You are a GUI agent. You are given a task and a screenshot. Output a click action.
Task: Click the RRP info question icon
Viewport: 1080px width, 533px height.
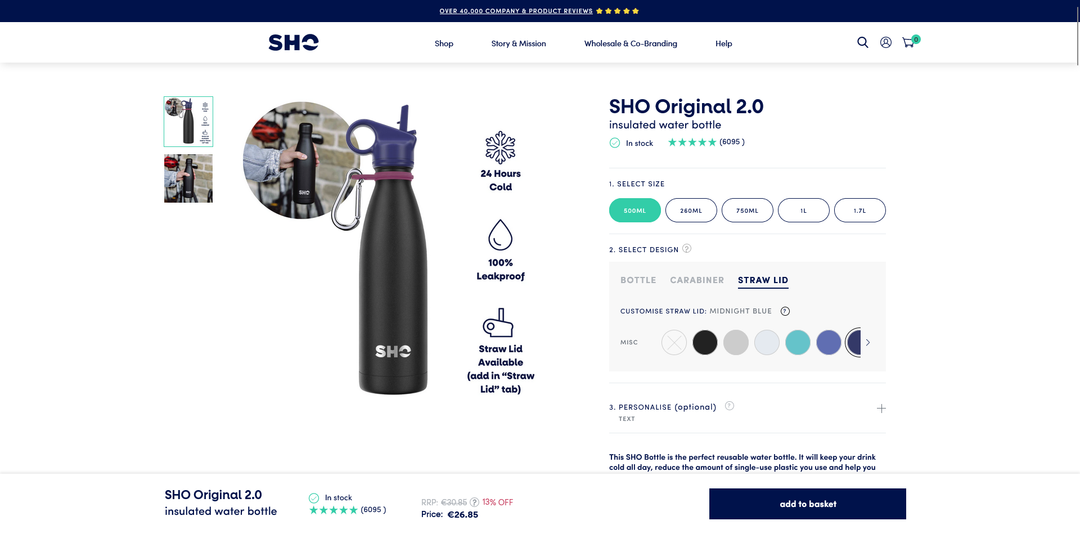[474, 502]
